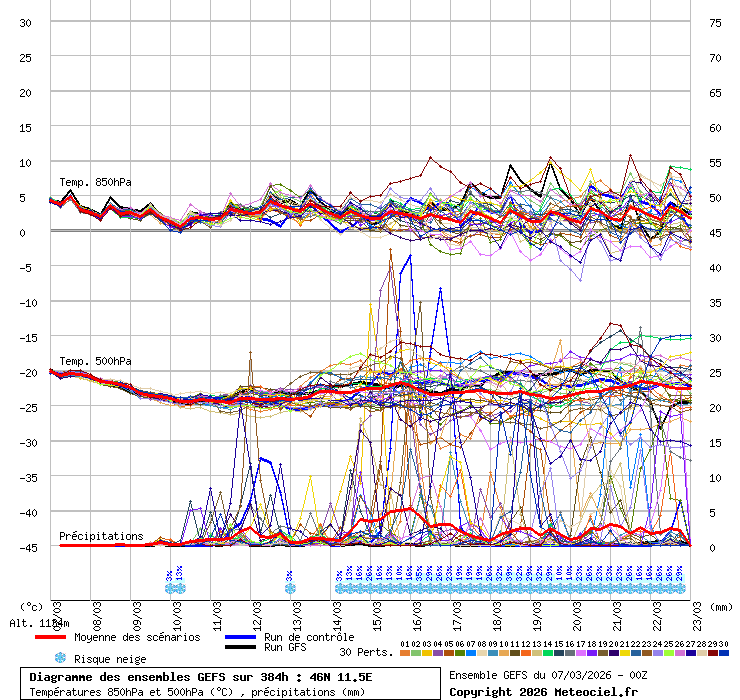Click the Précipitations chart label
The image size is (740, 700).
tap(100, 536)
